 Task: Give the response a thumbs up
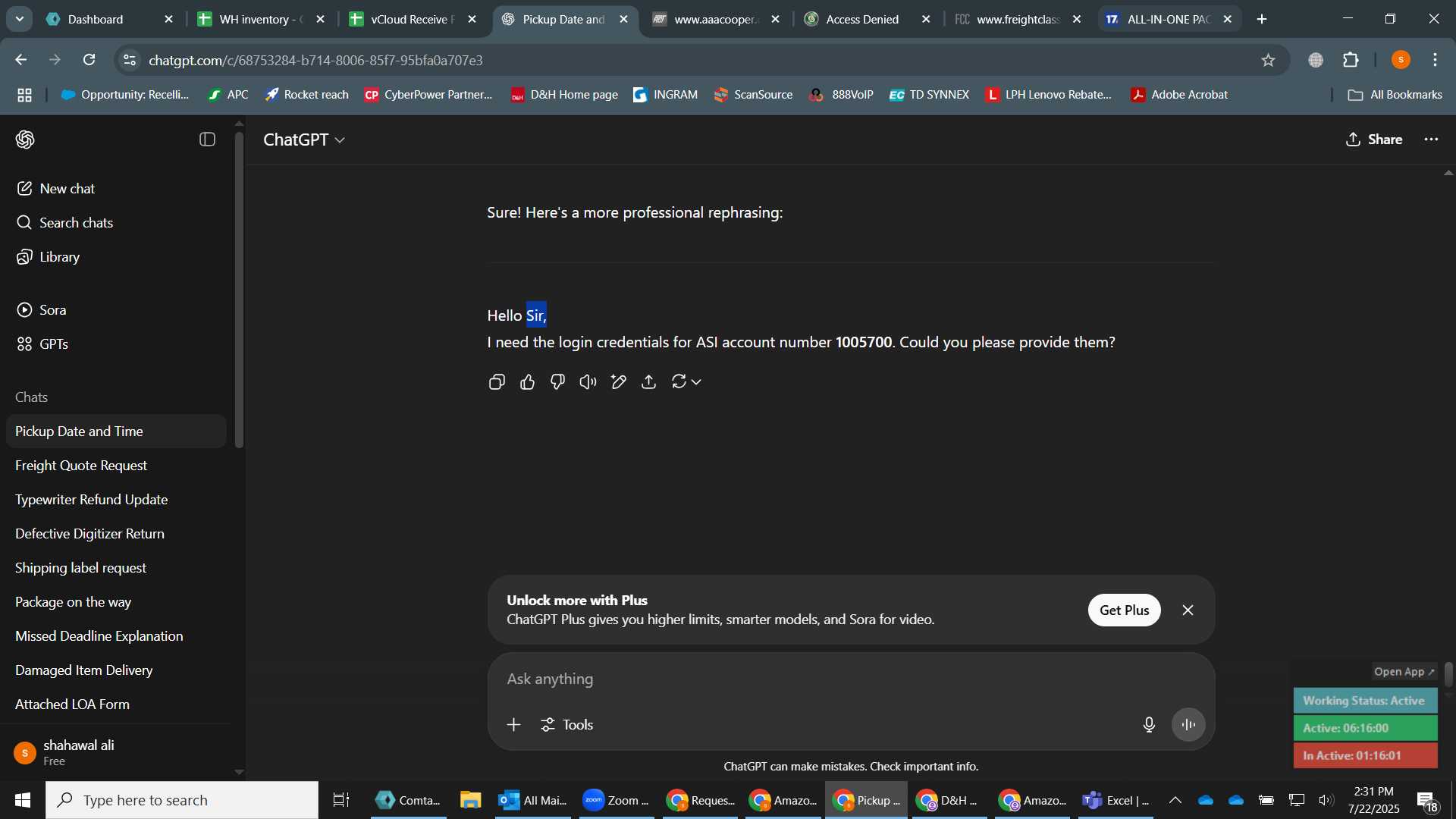tap(528, 382)
